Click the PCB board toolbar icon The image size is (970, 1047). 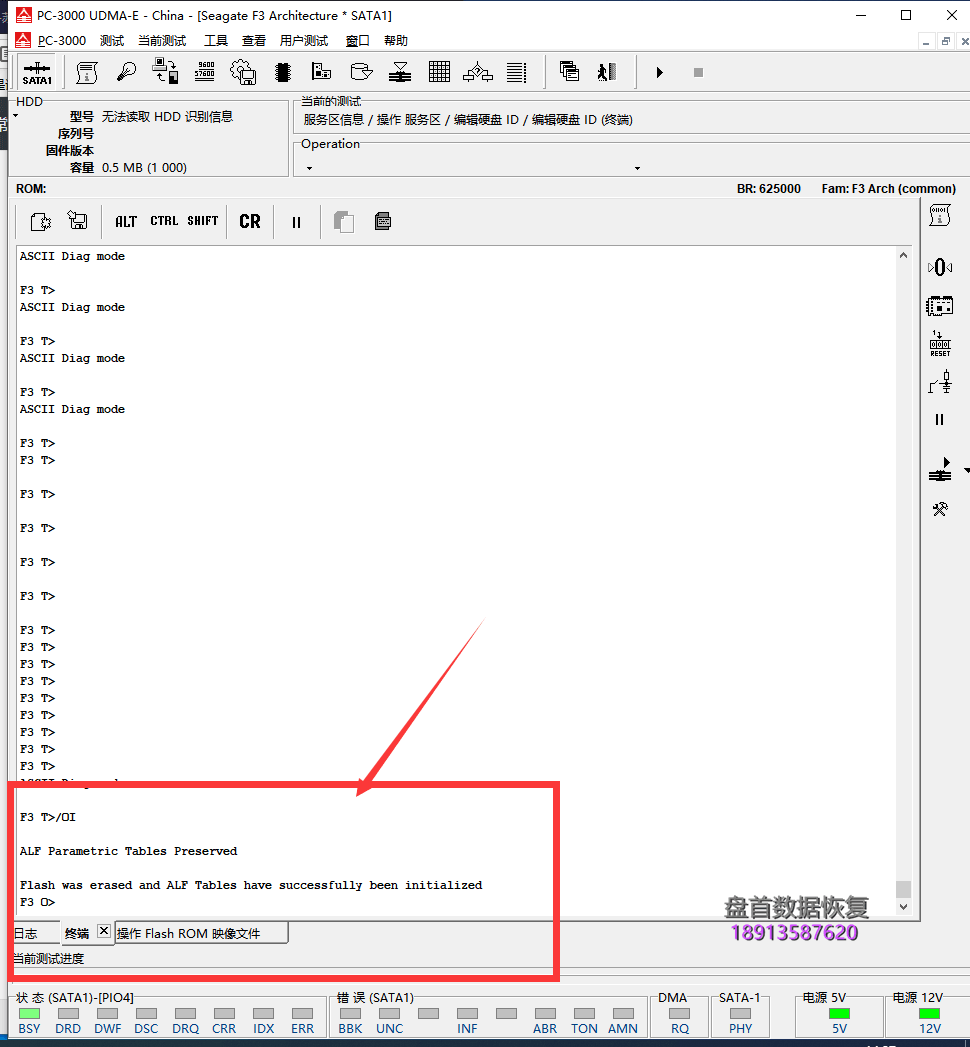point(321,71)
